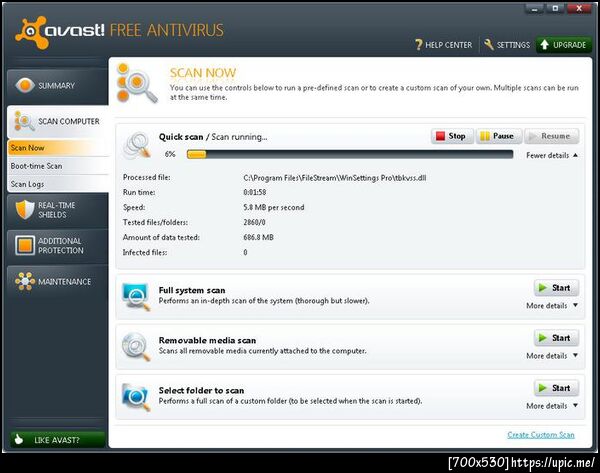This screenshot has width=600, height=473.
Task: Stop the running Quick scan
Action: pyautogui.click(x=452, y=136)
